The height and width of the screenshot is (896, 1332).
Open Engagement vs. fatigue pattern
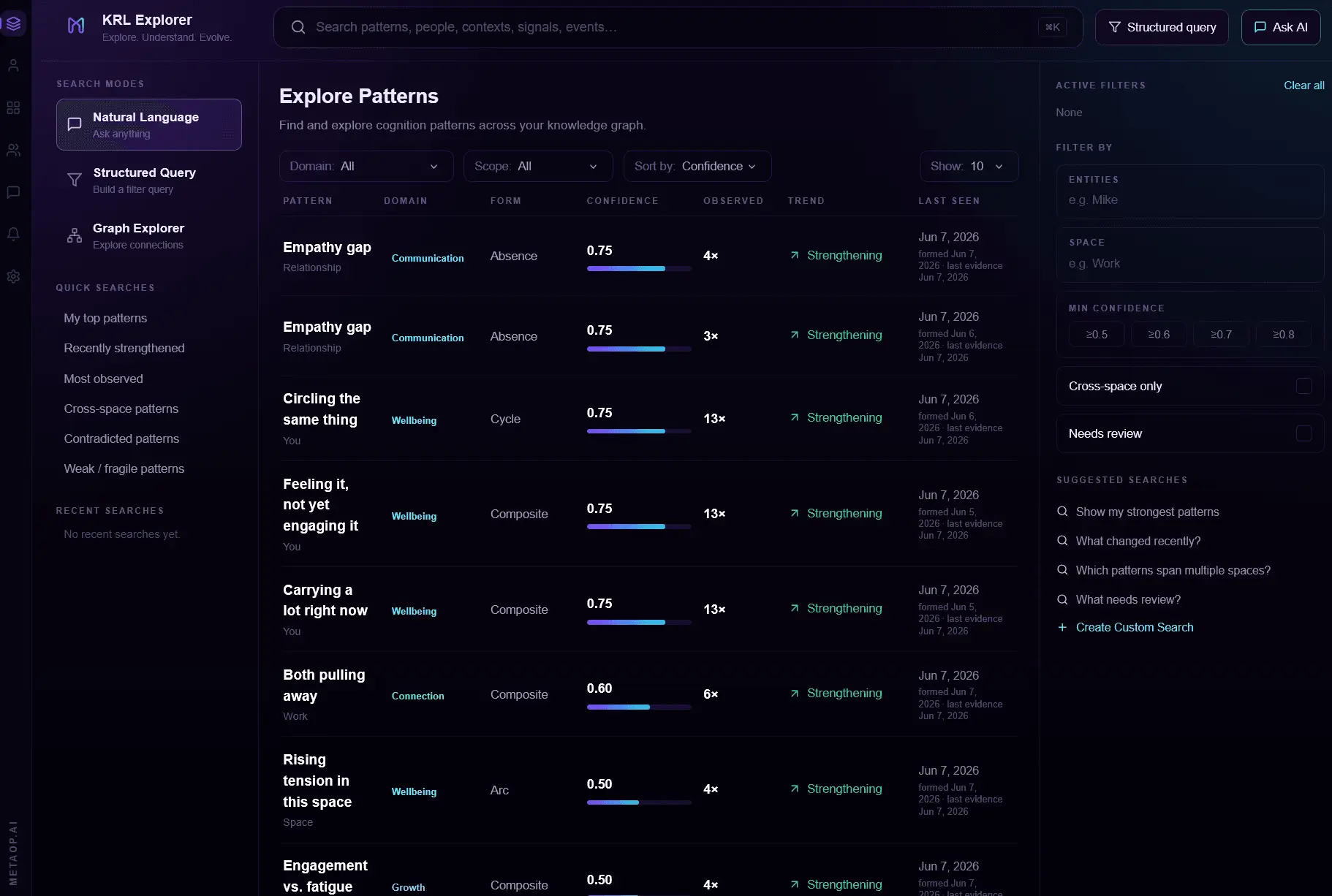[x=325, y=876]
